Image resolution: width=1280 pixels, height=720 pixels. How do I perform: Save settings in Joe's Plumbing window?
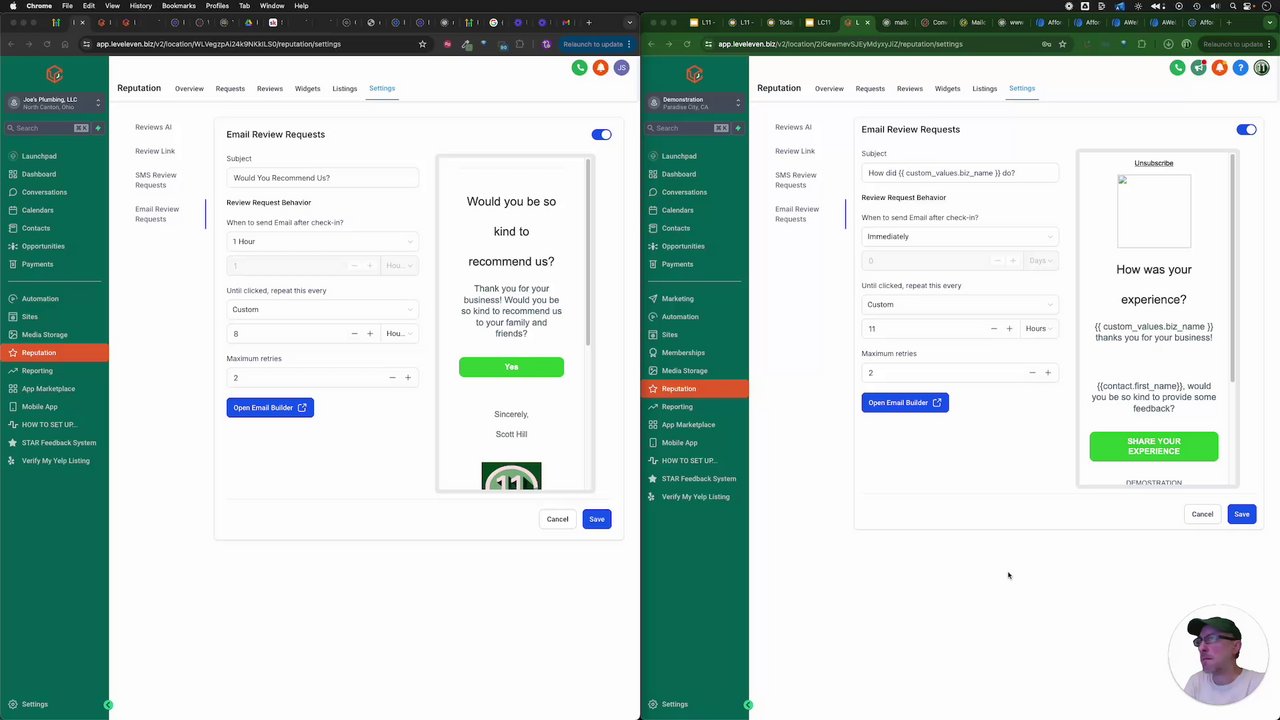[x=597, y=519]
